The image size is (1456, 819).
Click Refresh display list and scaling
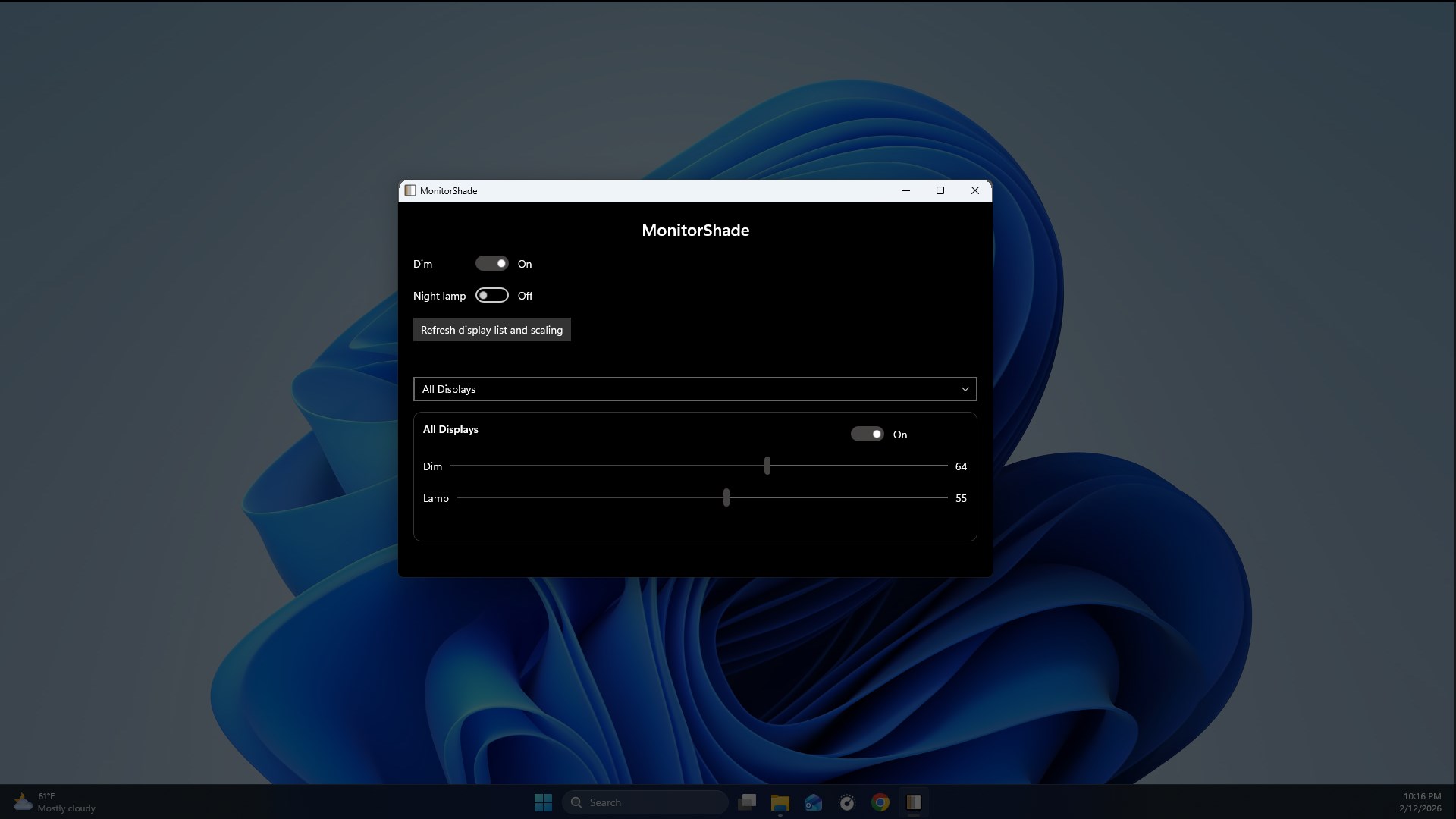coord(491,330)
